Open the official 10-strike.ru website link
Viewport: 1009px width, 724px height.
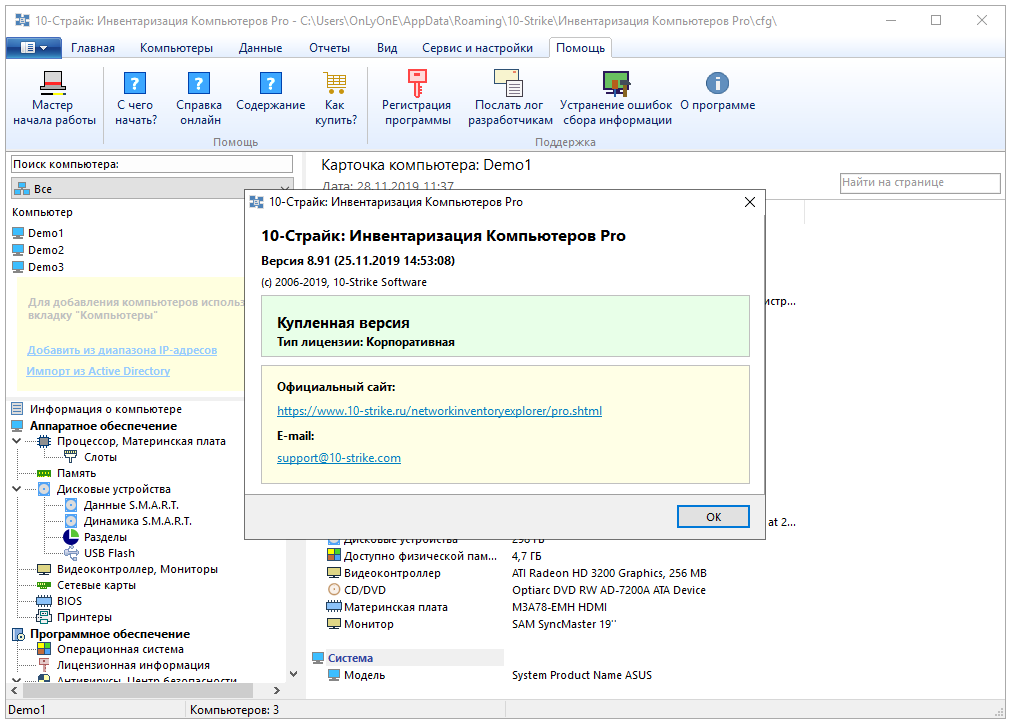(440, 411)
